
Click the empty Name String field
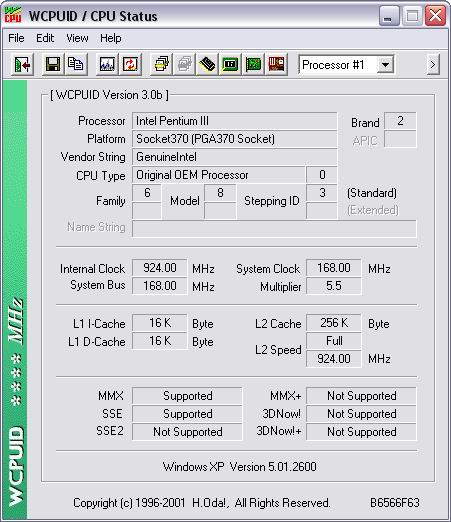(x=274, y=228)
